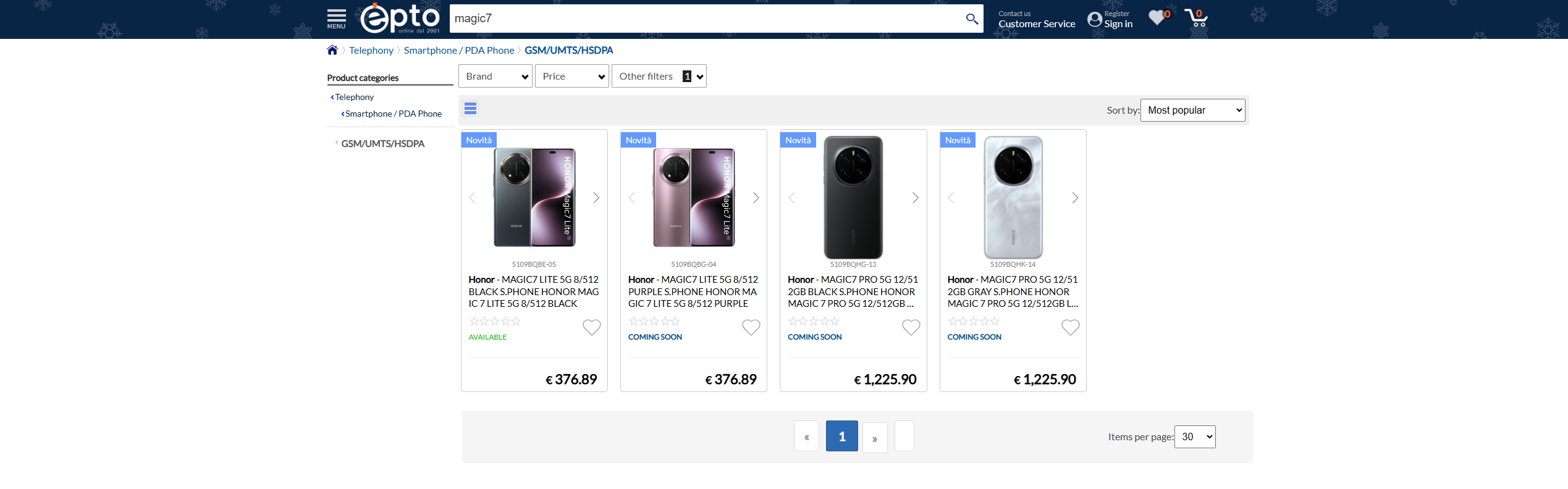This screenshot has width=1568, height=489.
Task: Click the active filters count badge 1
Action: pos(687,76)
